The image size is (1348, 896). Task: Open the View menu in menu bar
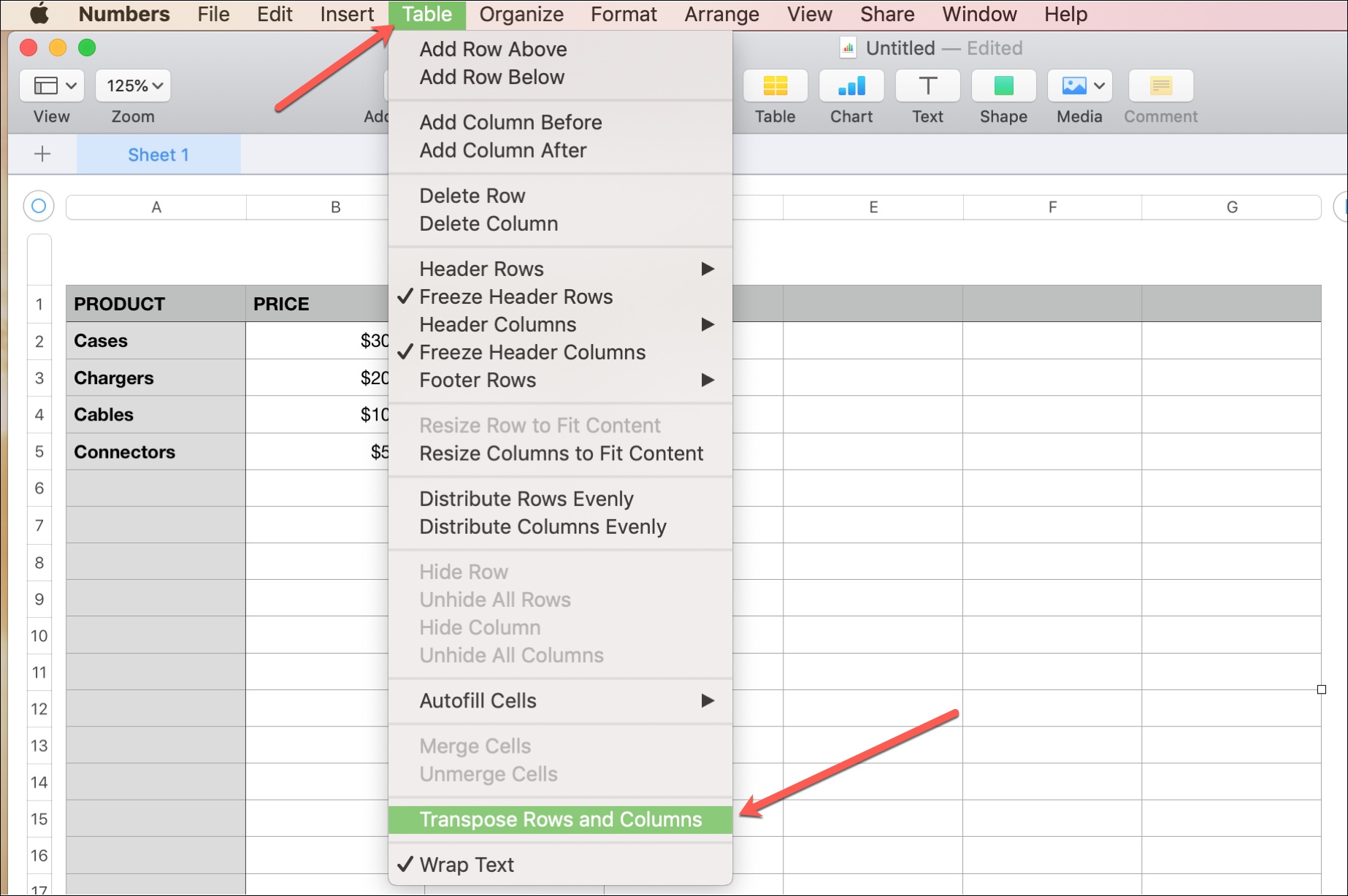coord(809,14)
